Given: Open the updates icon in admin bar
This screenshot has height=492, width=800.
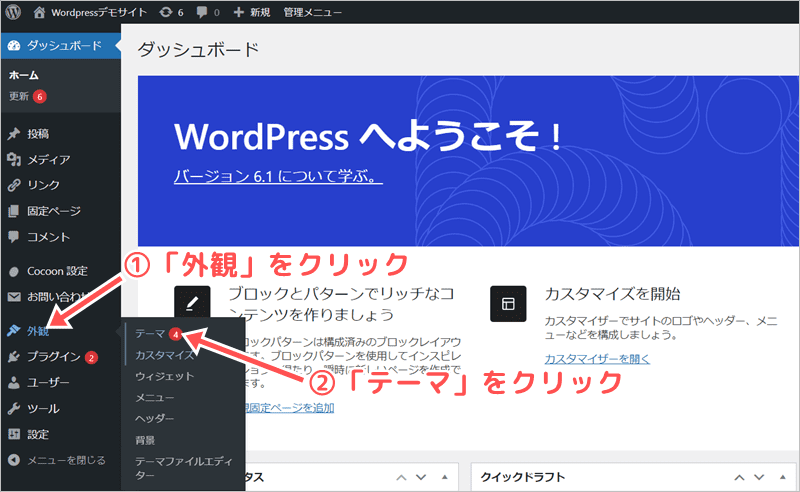Looking at the screenshot, I should pos(164,14).
